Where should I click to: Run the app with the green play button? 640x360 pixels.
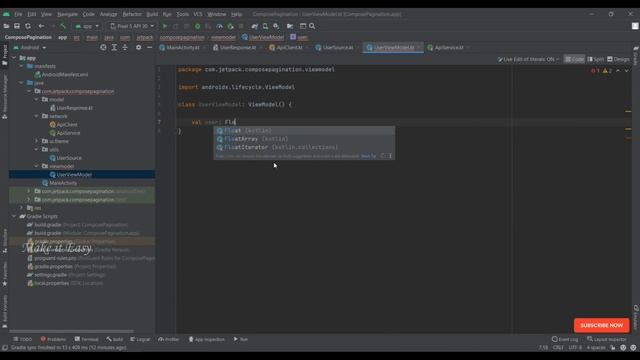[x=165, y=26]
